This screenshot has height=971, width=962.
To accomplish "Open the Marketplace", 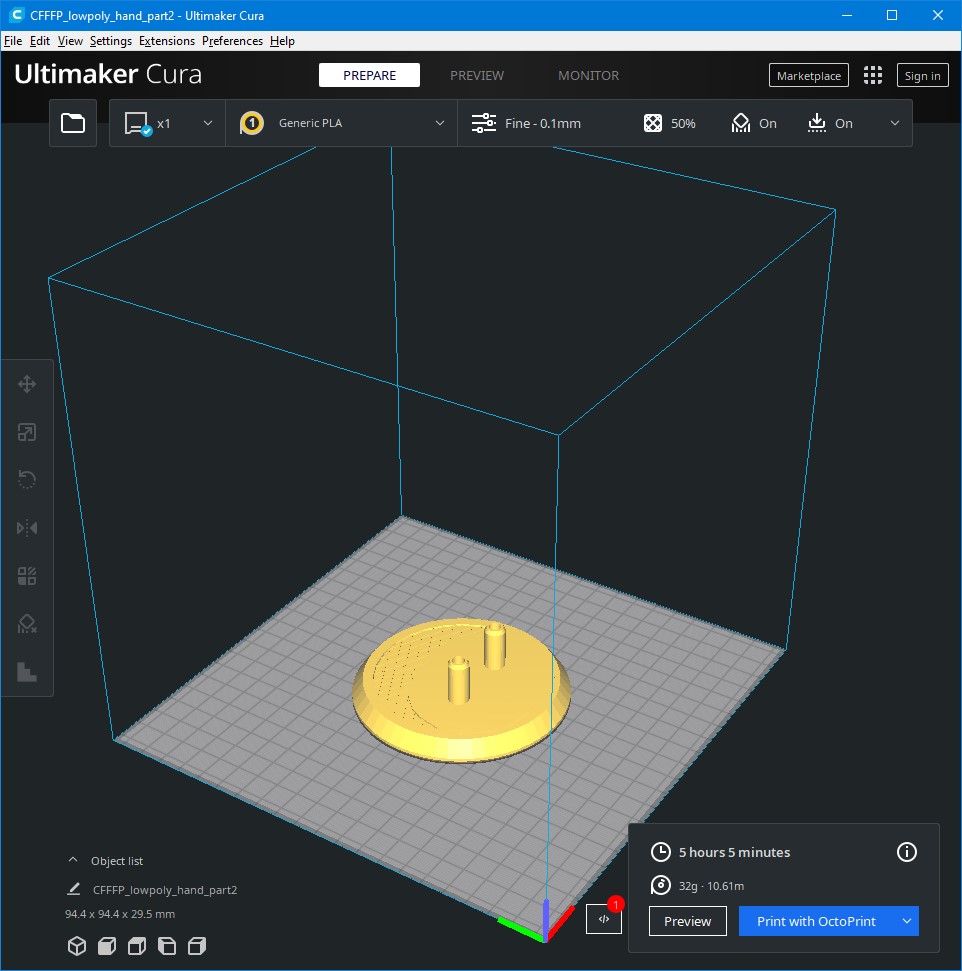I will pos(808,76).
